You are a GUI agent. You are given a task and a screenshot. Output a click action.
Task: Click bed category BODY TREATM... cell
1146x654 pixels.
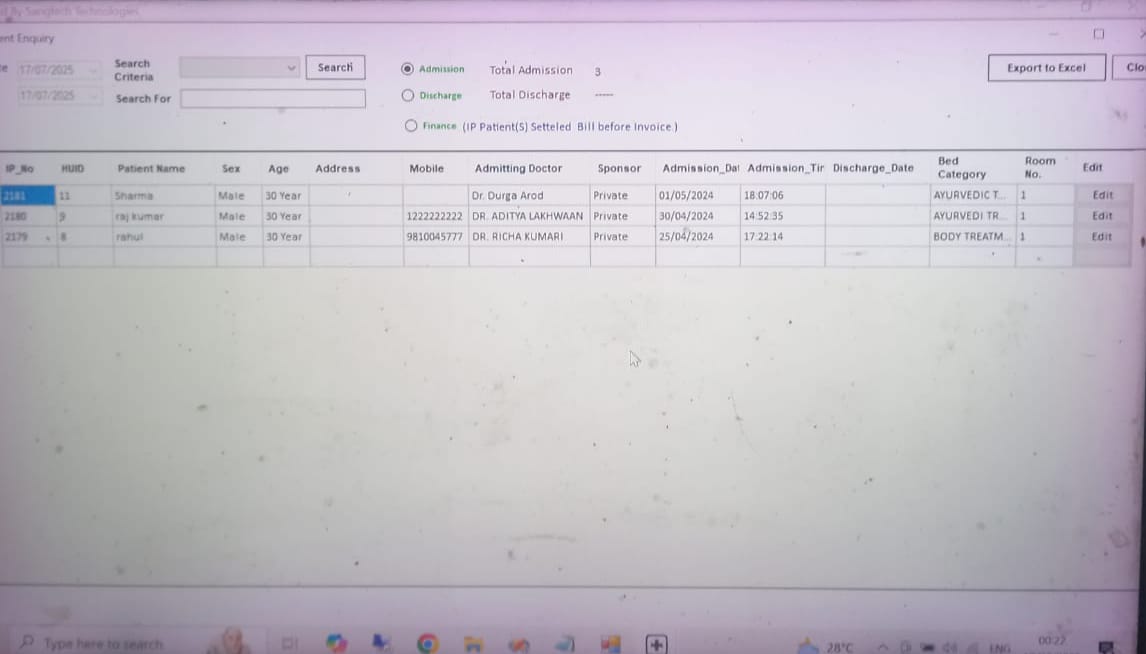[x=971, y=237]
